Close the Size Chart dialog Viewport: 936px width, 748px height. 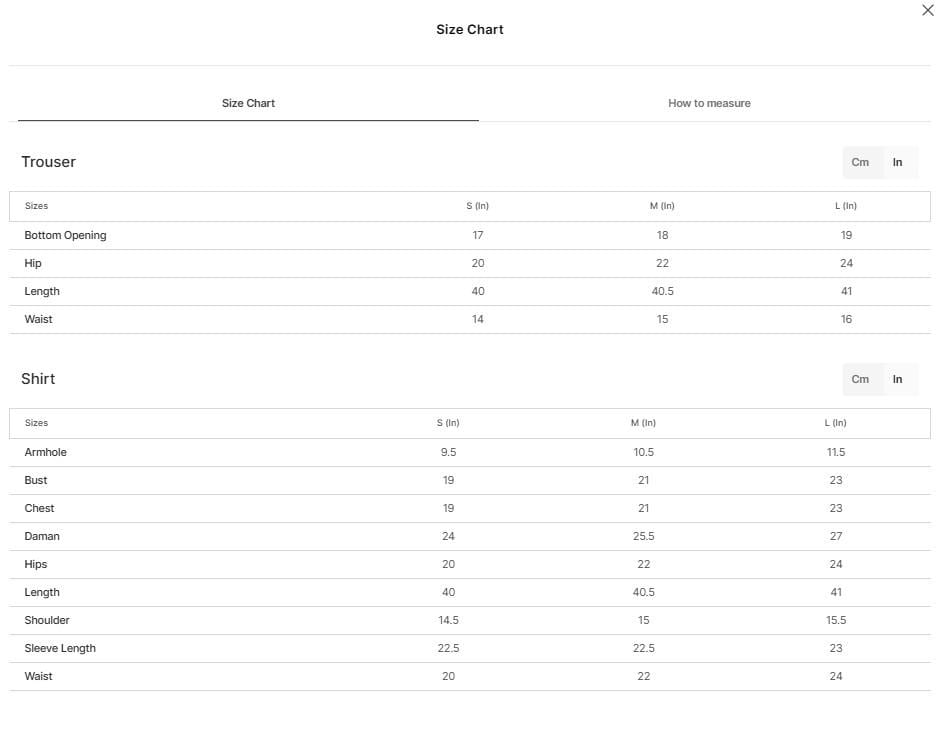click(928, 10)
